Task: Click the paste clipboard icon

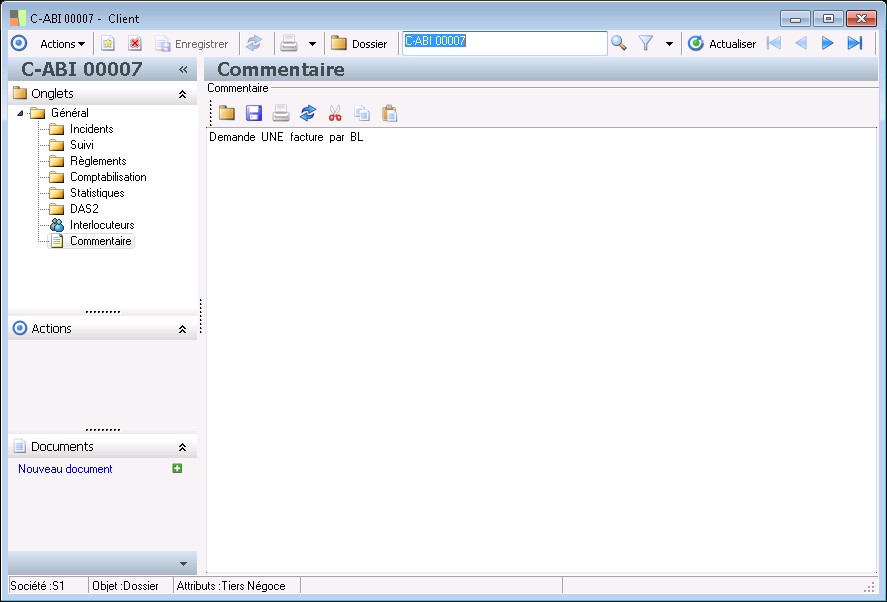Action: 389,113
